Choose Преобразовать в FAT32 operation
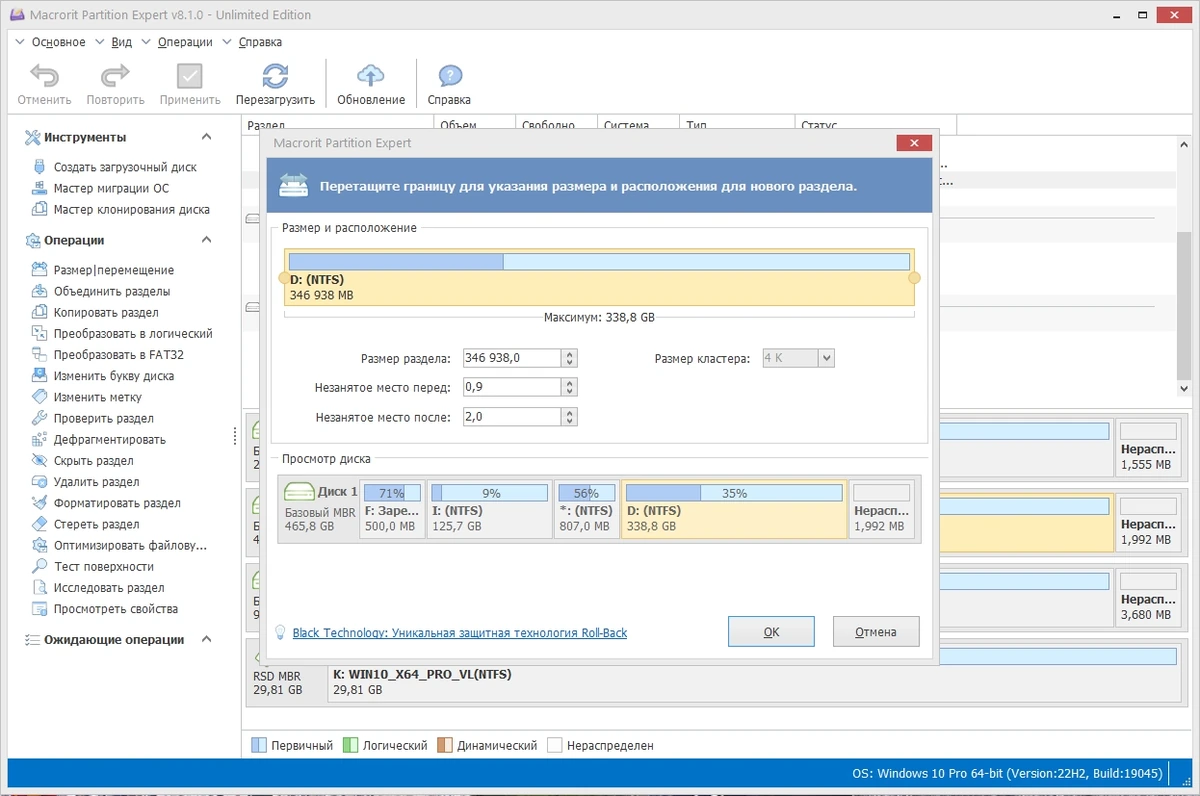 click(x=118, y=355)
